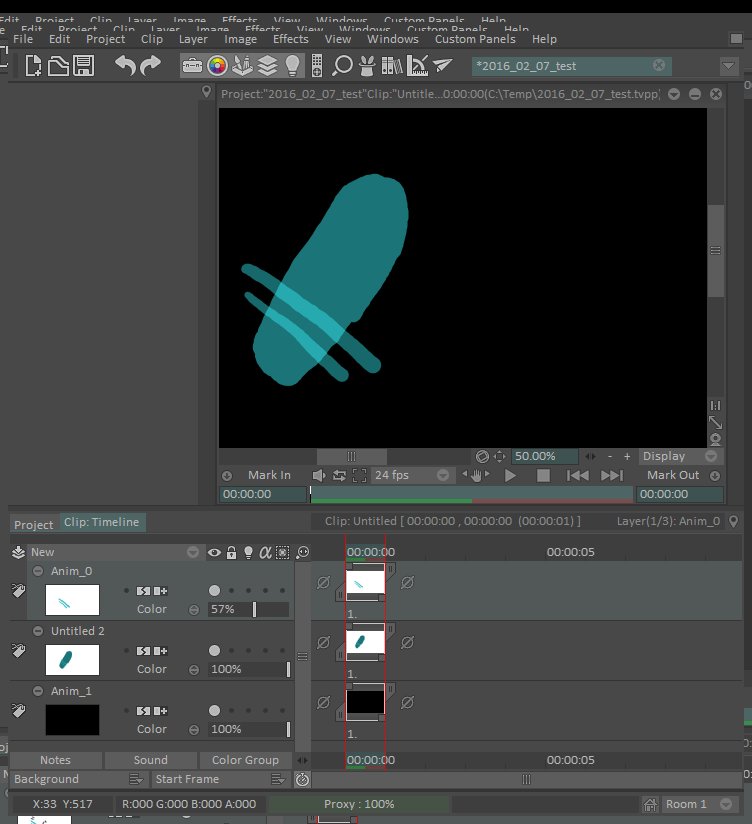Collapse the Anim_1 layer
The width and height of the screenshot is (752, 824).
pyautogui.click(x=38, y=691)
